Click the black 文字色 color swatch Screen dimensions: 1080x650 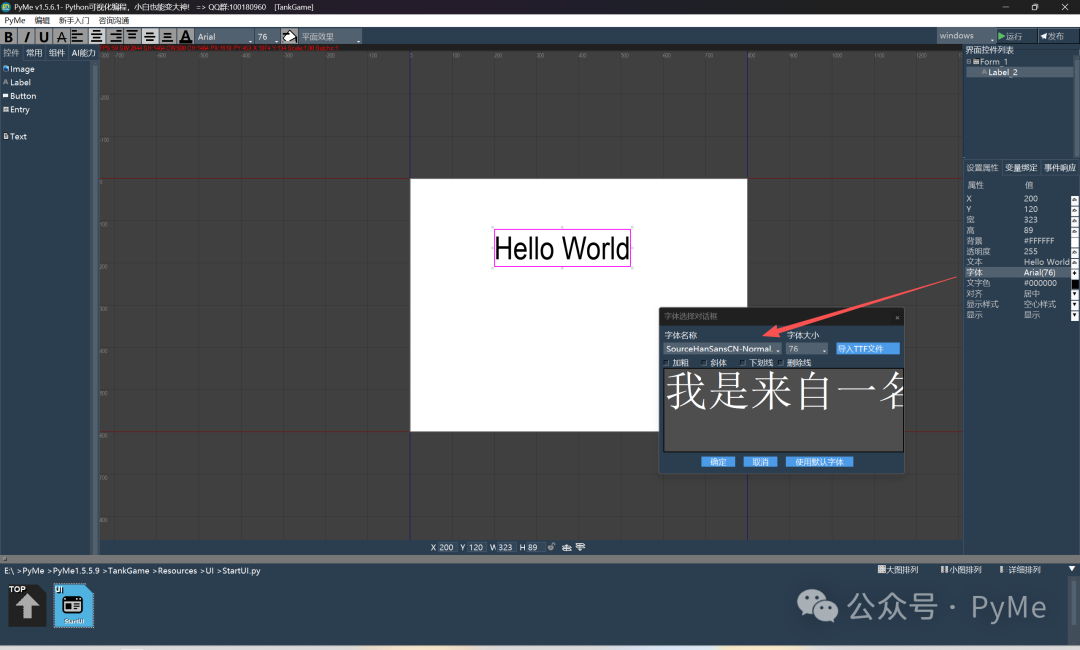click(x=1074, y=284)
